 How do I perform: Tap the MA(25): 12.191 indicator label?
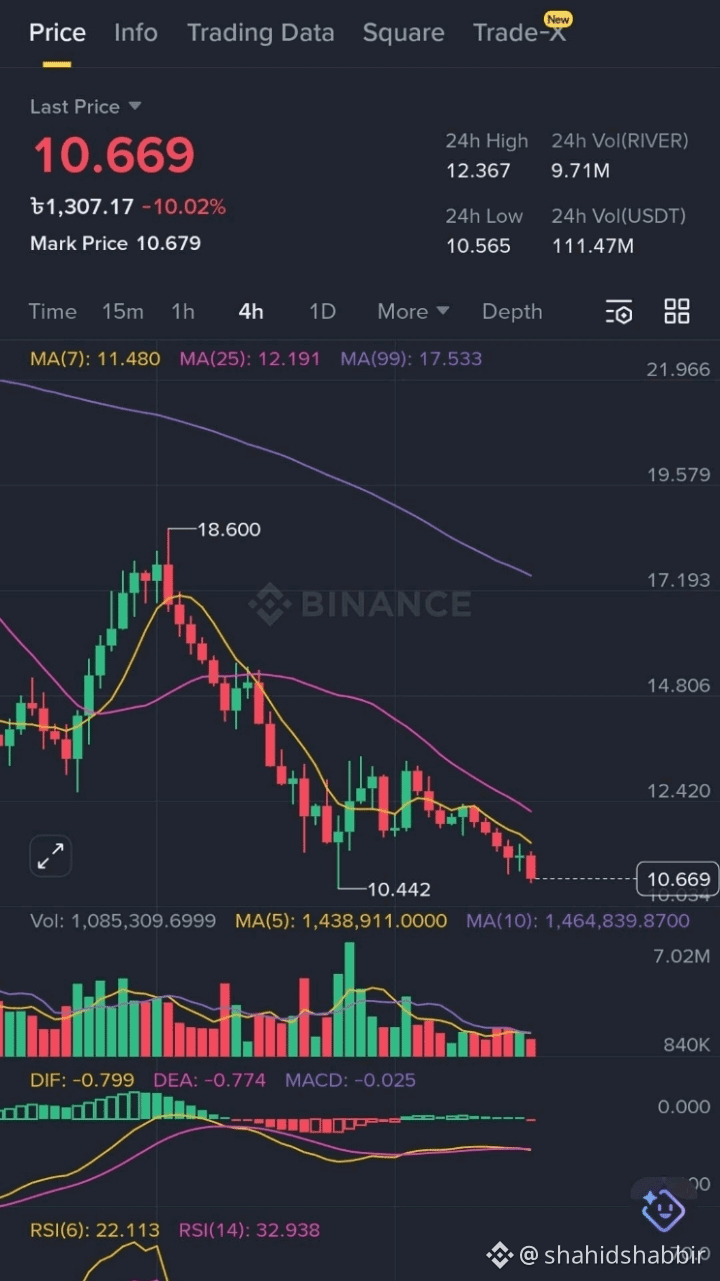(250, 358)
